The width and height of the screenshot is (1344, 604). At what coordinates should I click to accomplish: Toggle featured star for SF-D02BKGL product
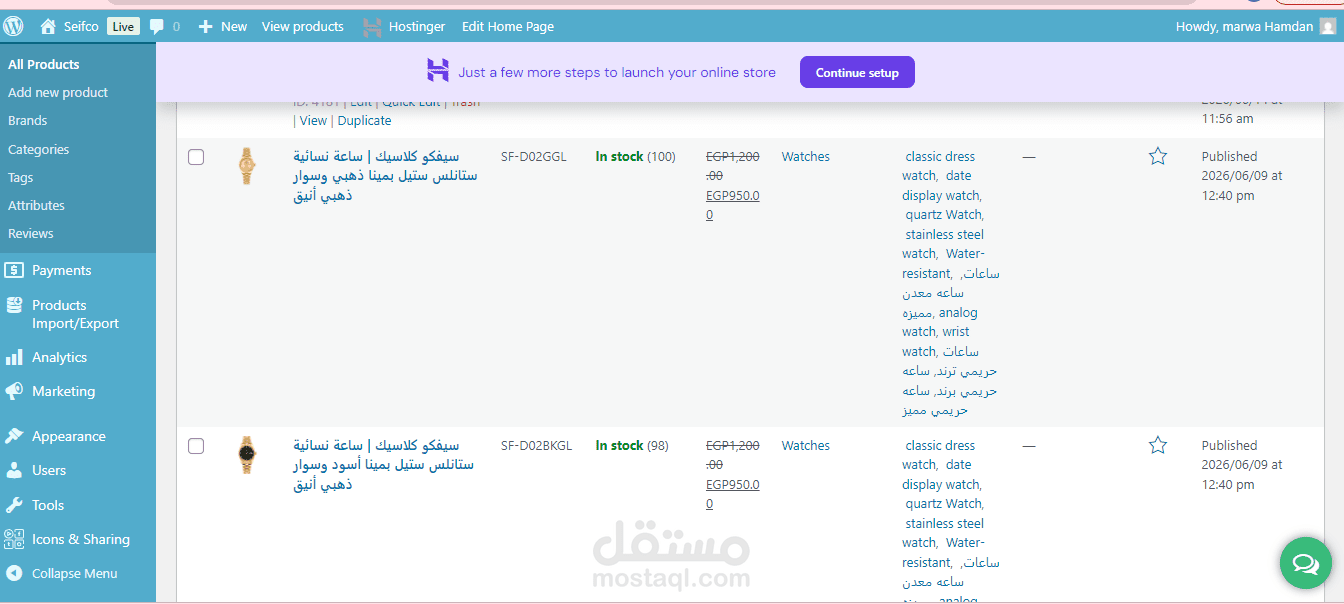1158,445
